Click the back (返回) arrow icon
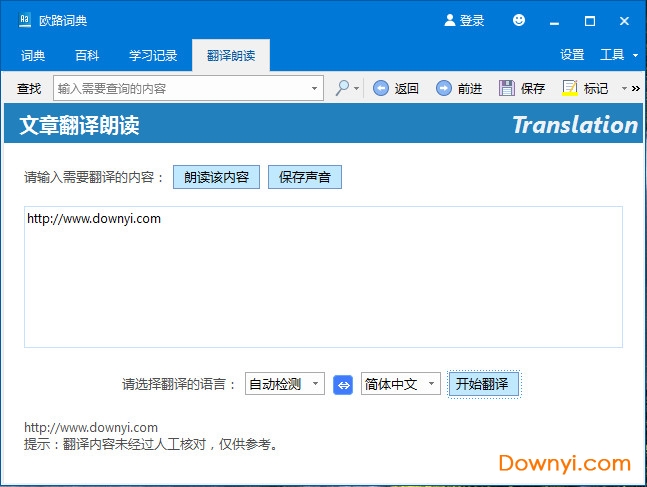This screenshot has width=647, height=487. point(381,88)
